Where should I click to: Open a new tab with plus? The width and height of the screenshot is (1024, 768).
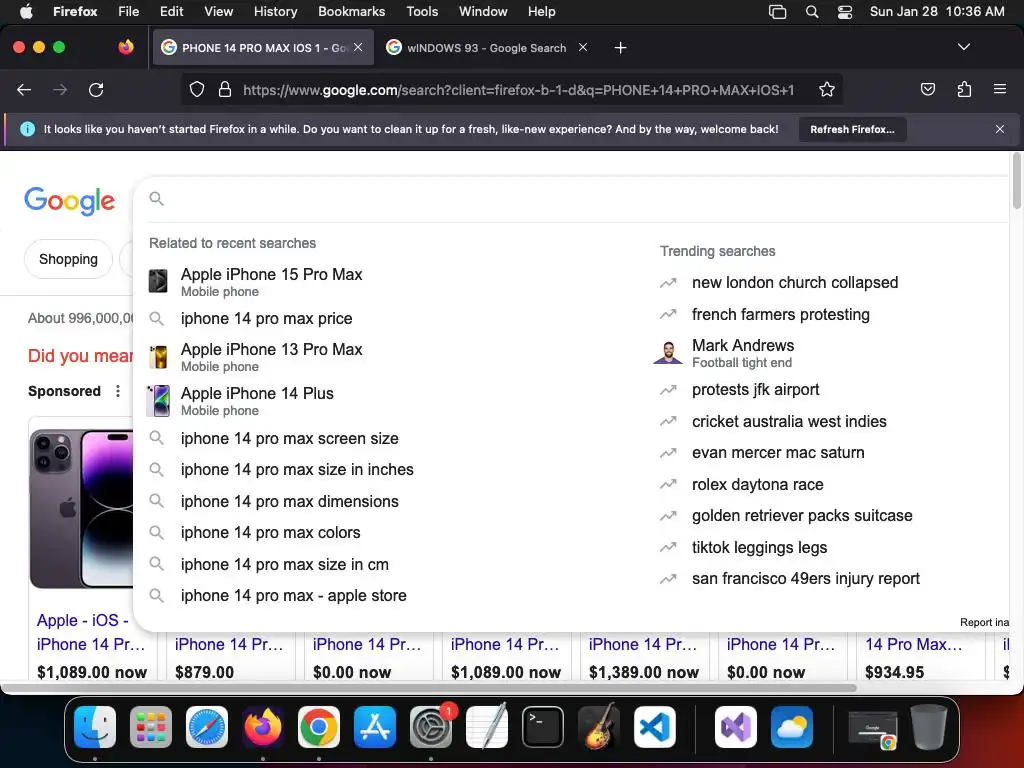[x=620, y=48]
